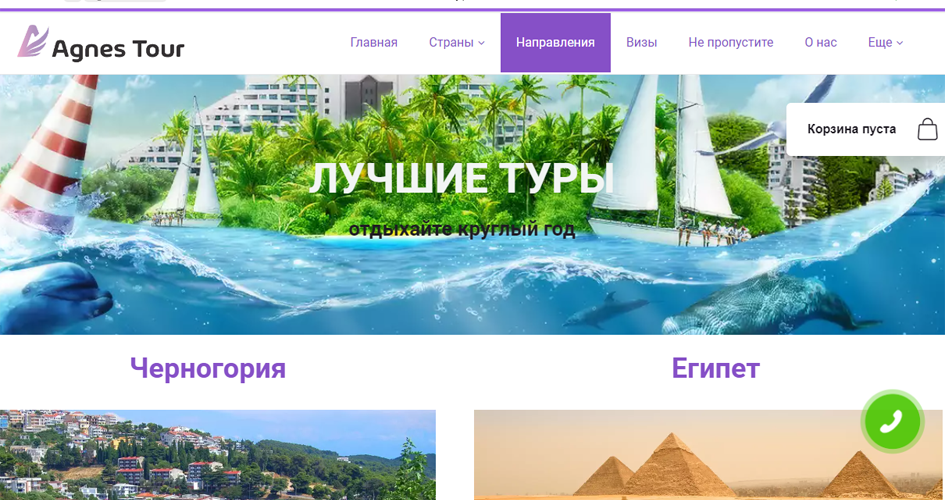This screenshot has width=945, height=500.
Task: Click the Страны menu label
Action: click(x=451, y=43)
